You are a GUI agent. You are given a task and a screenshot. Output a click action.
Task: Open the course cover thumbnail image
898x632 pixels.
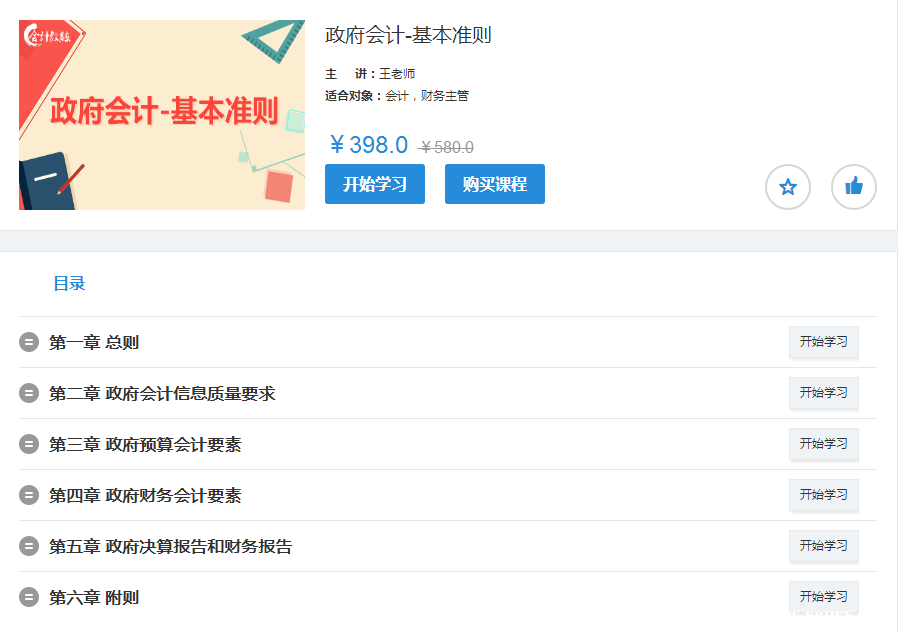(x=162, y=114)
